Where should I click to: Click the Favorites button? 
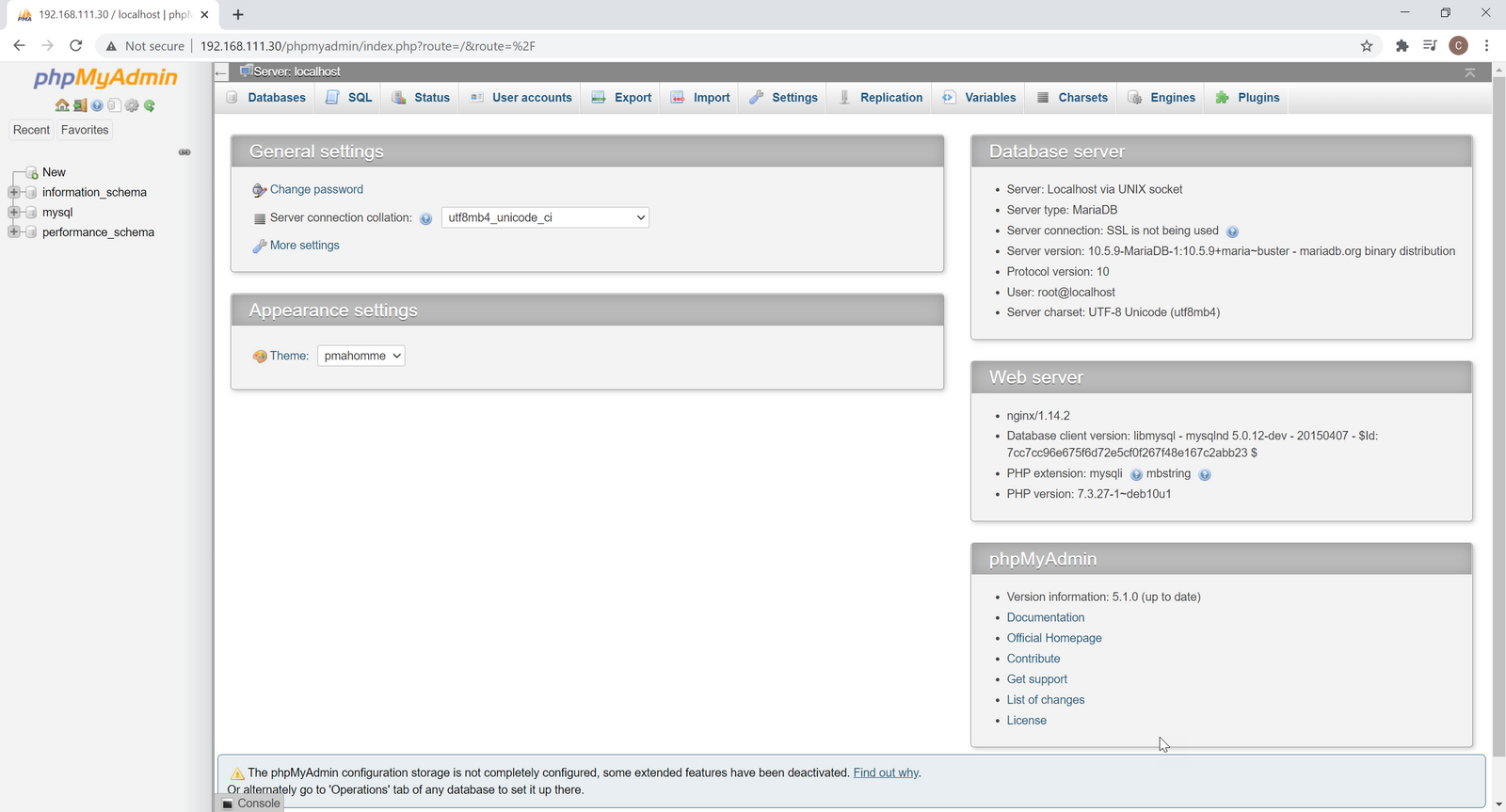[x=85, y=130]
